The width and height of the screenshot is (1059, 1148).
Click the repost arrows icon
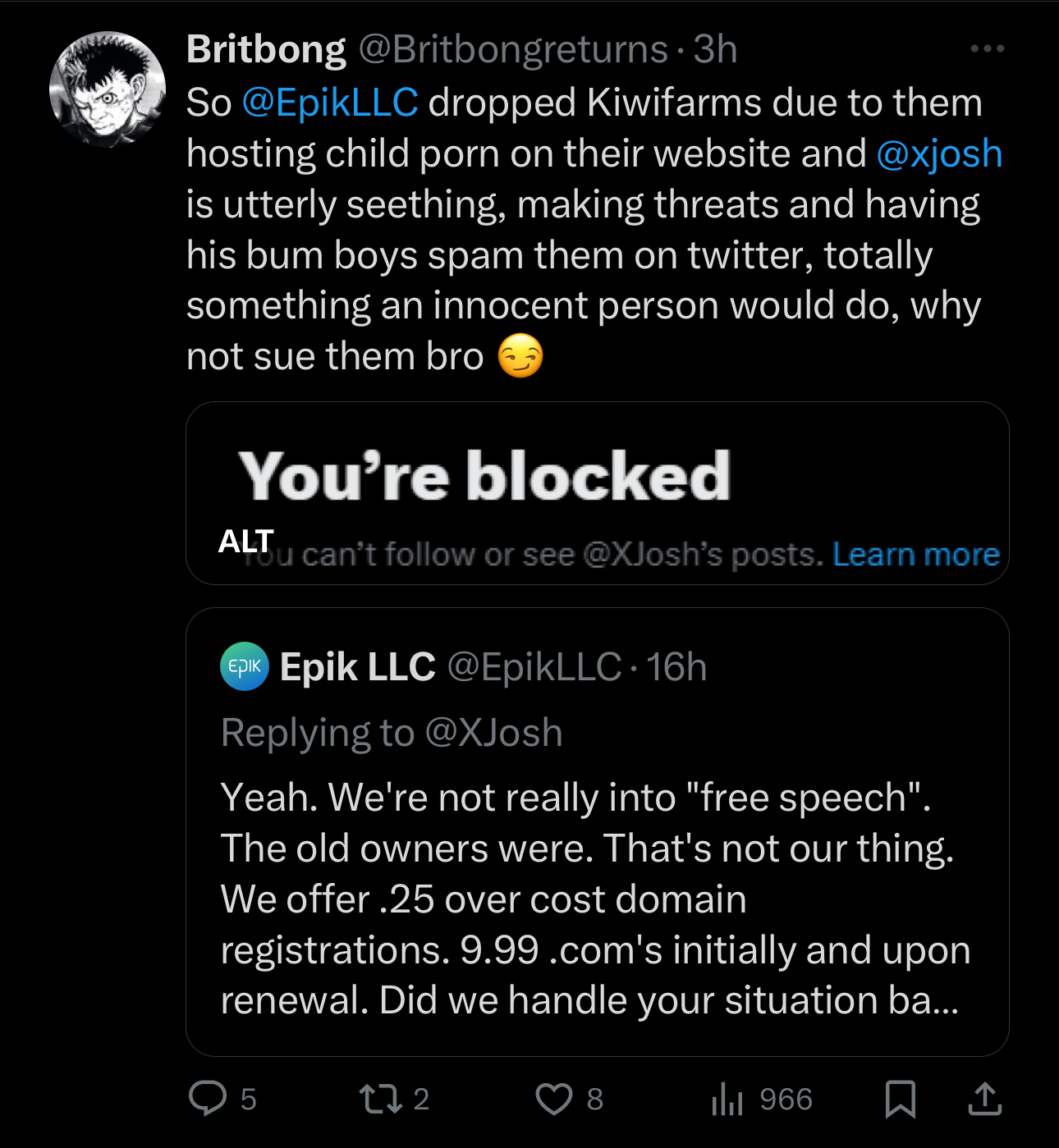tap(381, 1099)
